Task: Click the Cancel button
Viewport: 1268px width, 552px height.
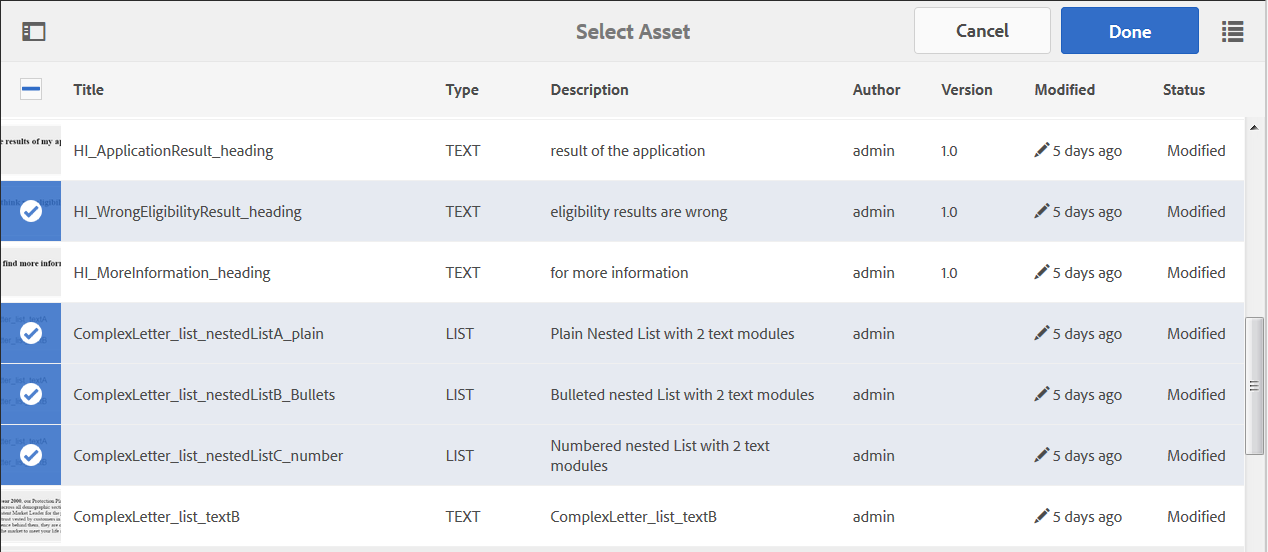Action: pyautogui.click(x=982, y=31)
